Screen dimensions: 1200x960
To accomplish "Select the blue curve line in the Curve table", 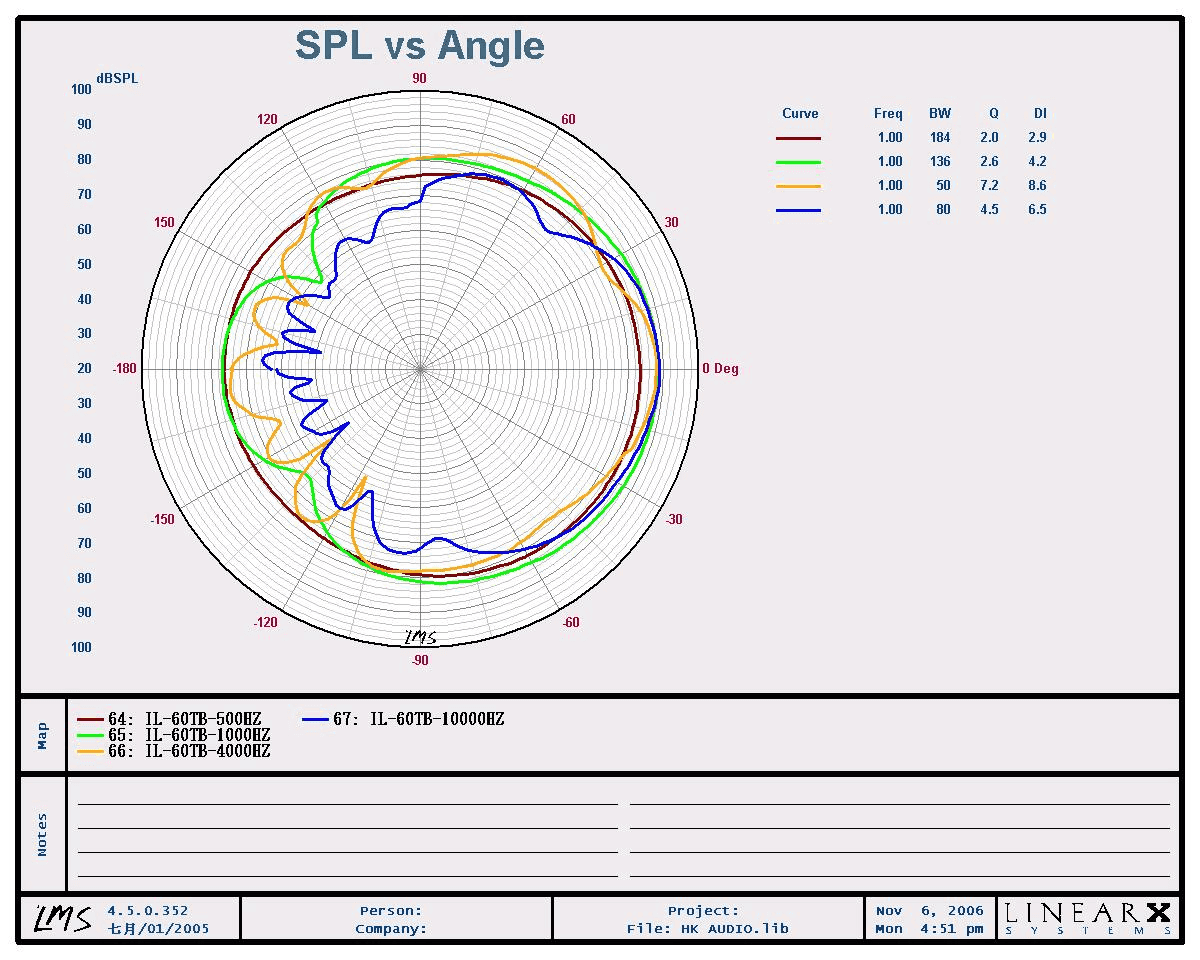I will coord(798,210).
